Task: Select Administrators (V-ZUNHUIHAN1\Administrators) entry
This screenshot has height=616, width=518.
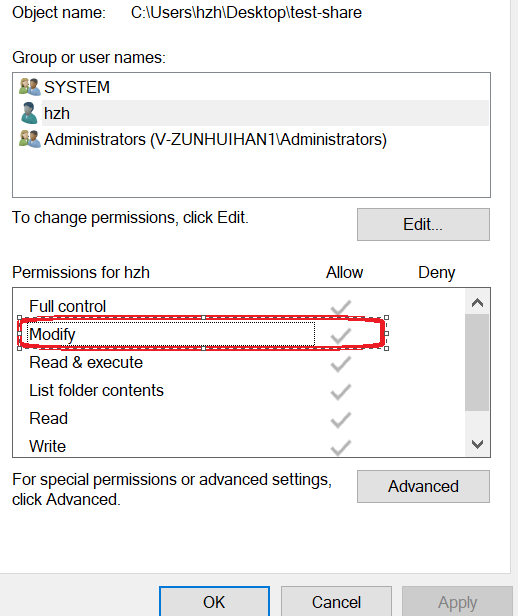Action: point(215,139)
